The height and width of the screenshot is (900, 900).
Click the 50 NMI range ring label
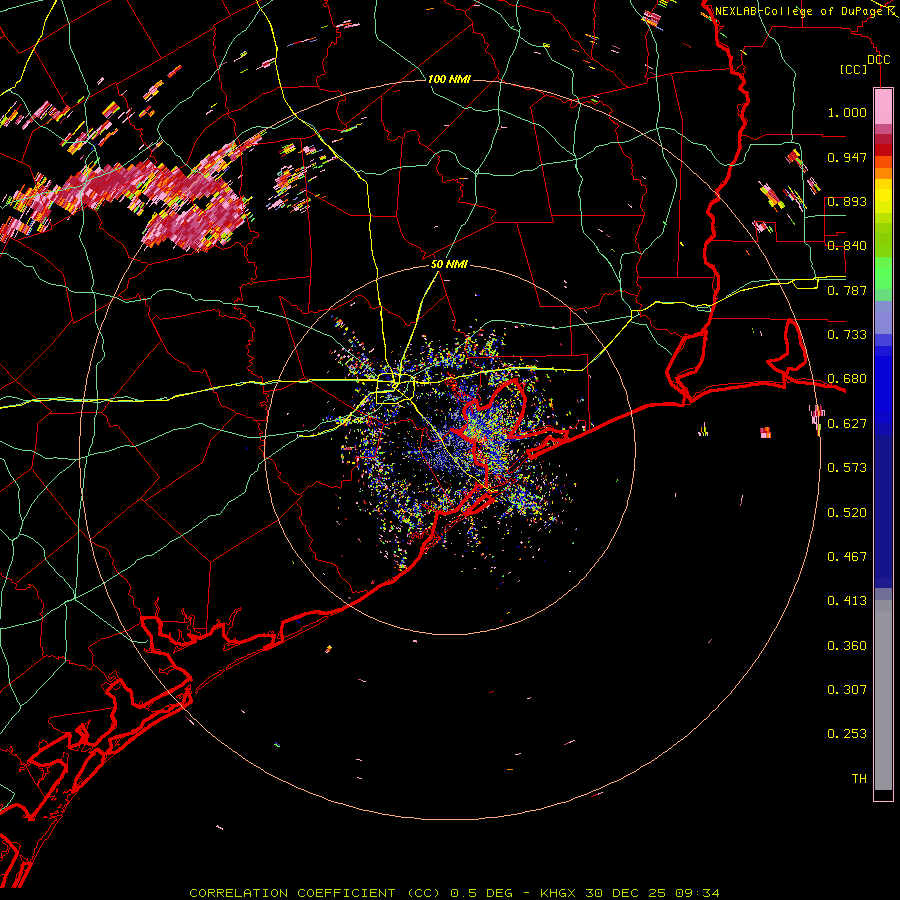tap(449, 264)
